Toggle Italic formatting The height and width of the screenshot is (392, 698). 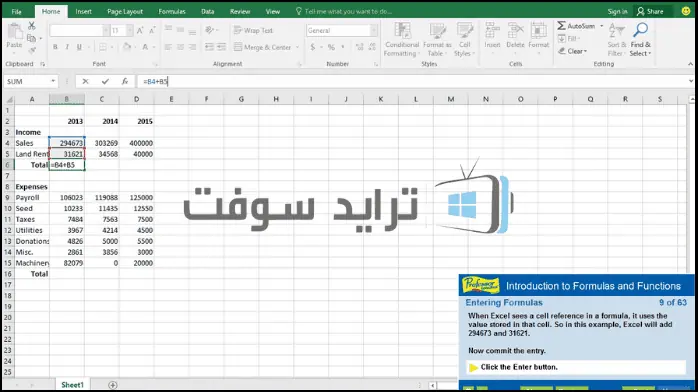[x=67, y=47]
